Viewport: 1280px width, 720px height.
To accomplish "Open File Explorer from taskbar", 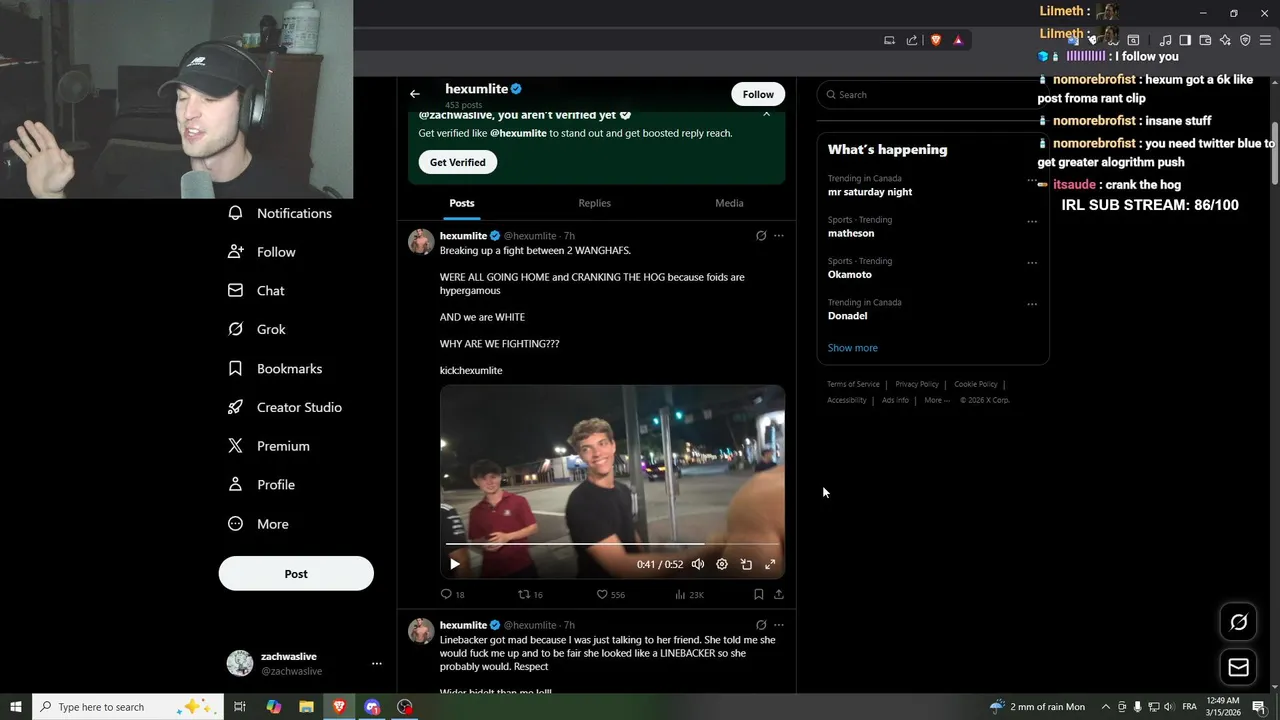I will tap(306, 707).
